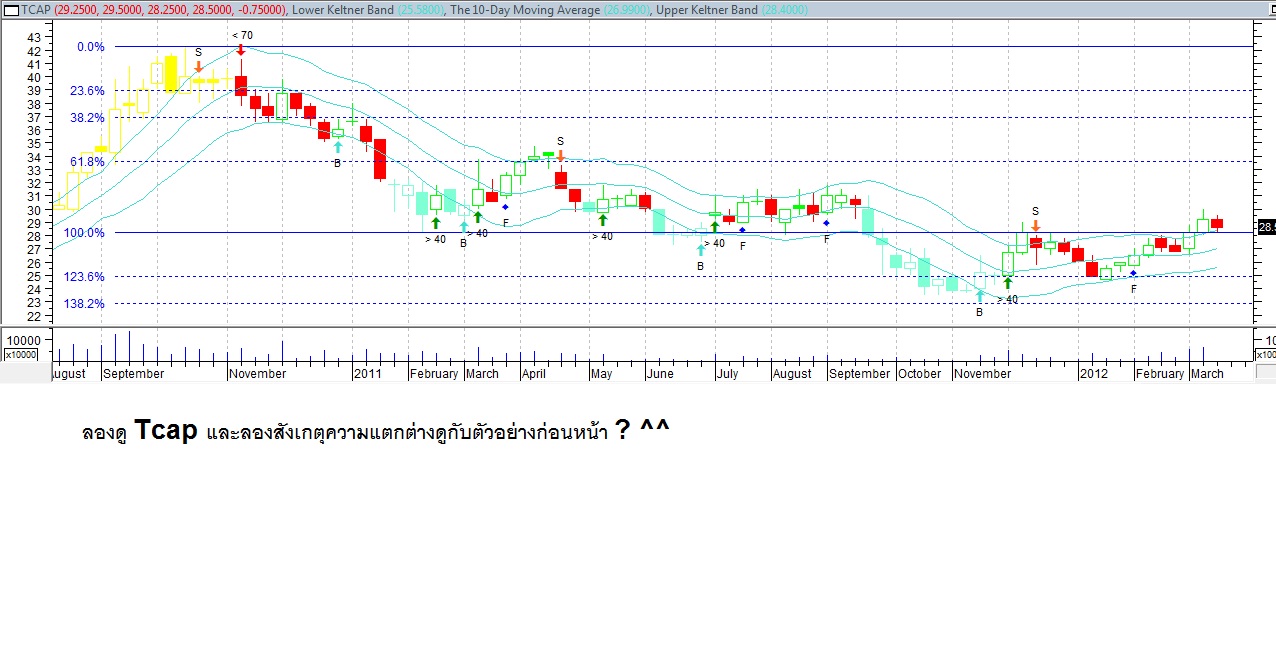Select the 138.2% Fibonacci level label
The height and width of the screenshot is (671, 1276).
[84, 304]
